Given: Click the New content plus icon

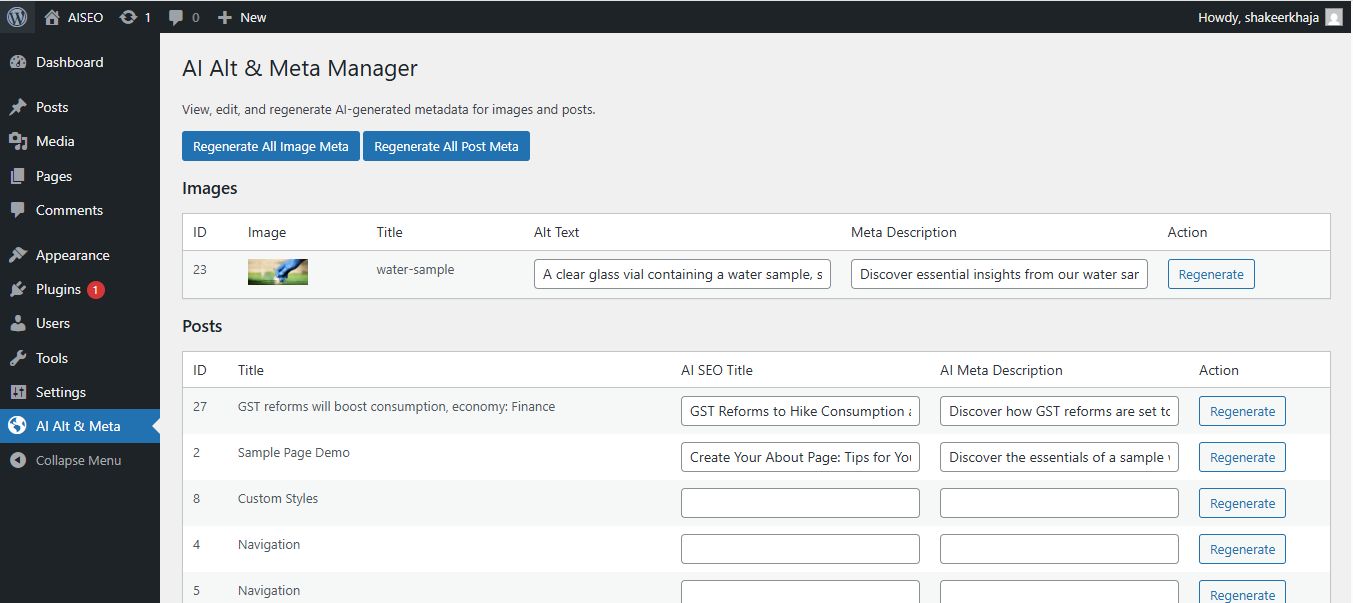Looking at the screenshot, I should pos(225,17).
